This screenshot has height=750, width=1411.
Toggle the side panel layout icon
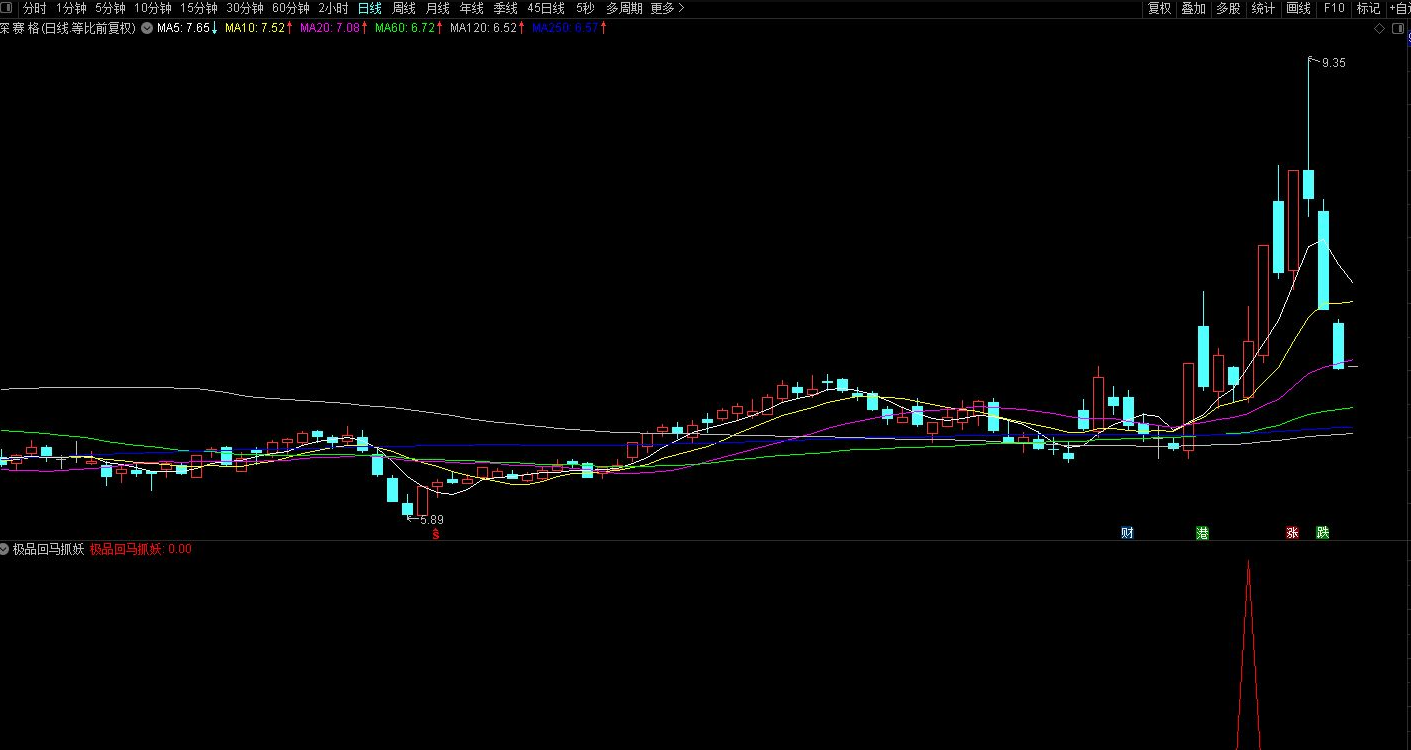click(x=1399, y=28)
